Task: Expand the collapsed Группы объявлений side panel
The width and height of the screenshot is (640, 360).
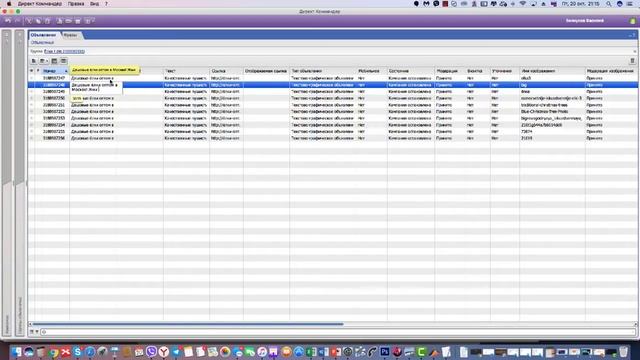Action: (x=20, y=183)
